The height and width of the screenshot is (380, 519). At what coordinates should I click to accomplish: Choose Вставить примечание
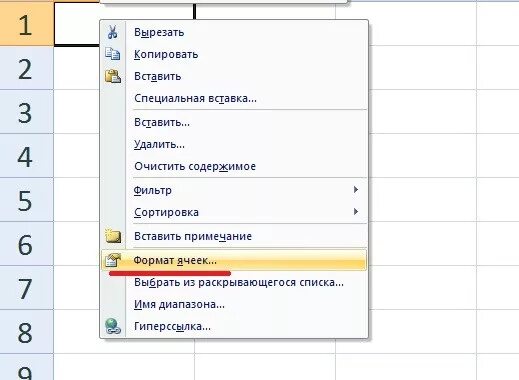(234, 236)
